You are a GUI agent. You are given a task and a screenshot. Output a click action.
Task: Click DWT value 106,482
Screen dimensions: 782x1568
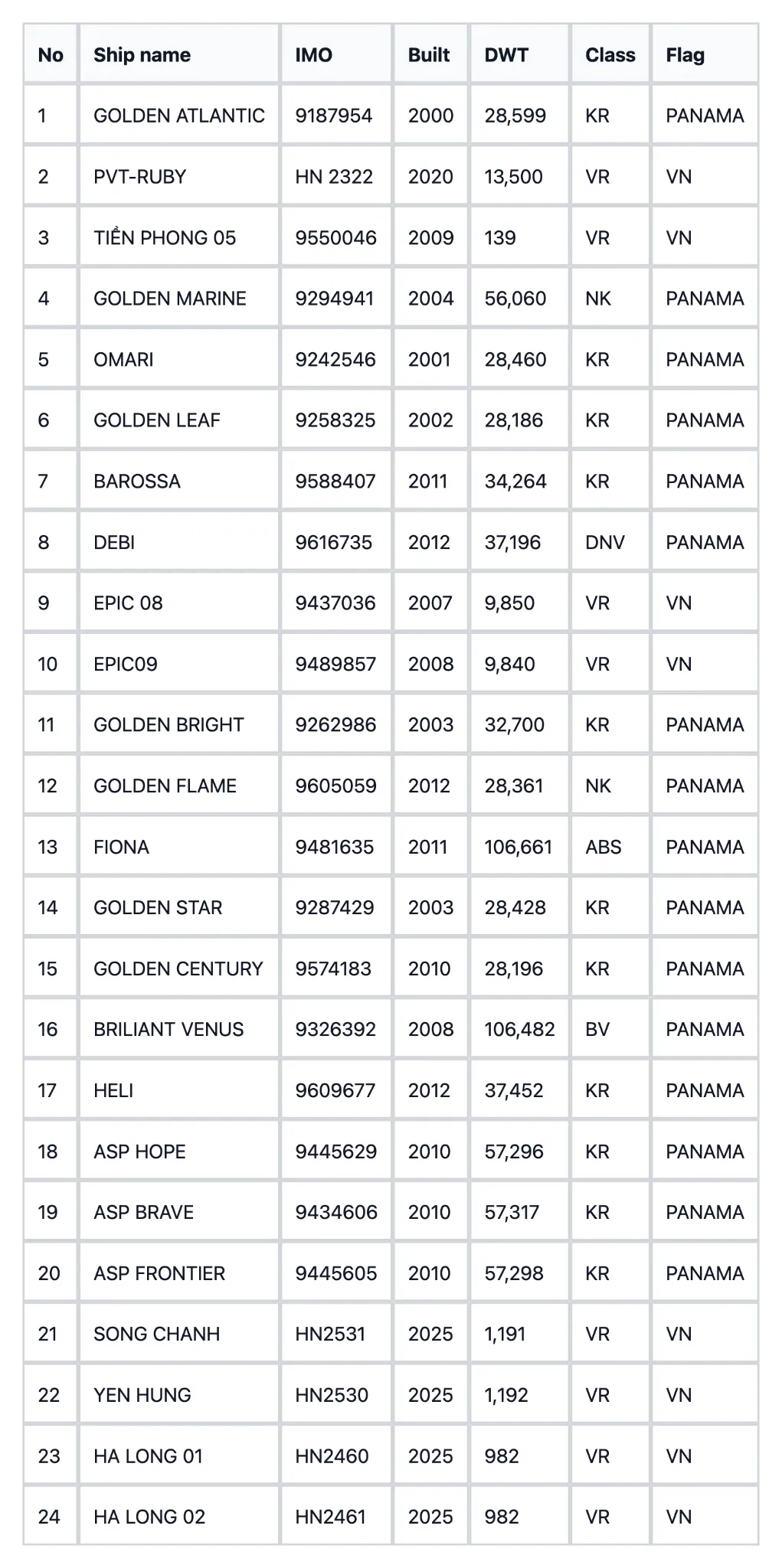[x=519, y=1030]
